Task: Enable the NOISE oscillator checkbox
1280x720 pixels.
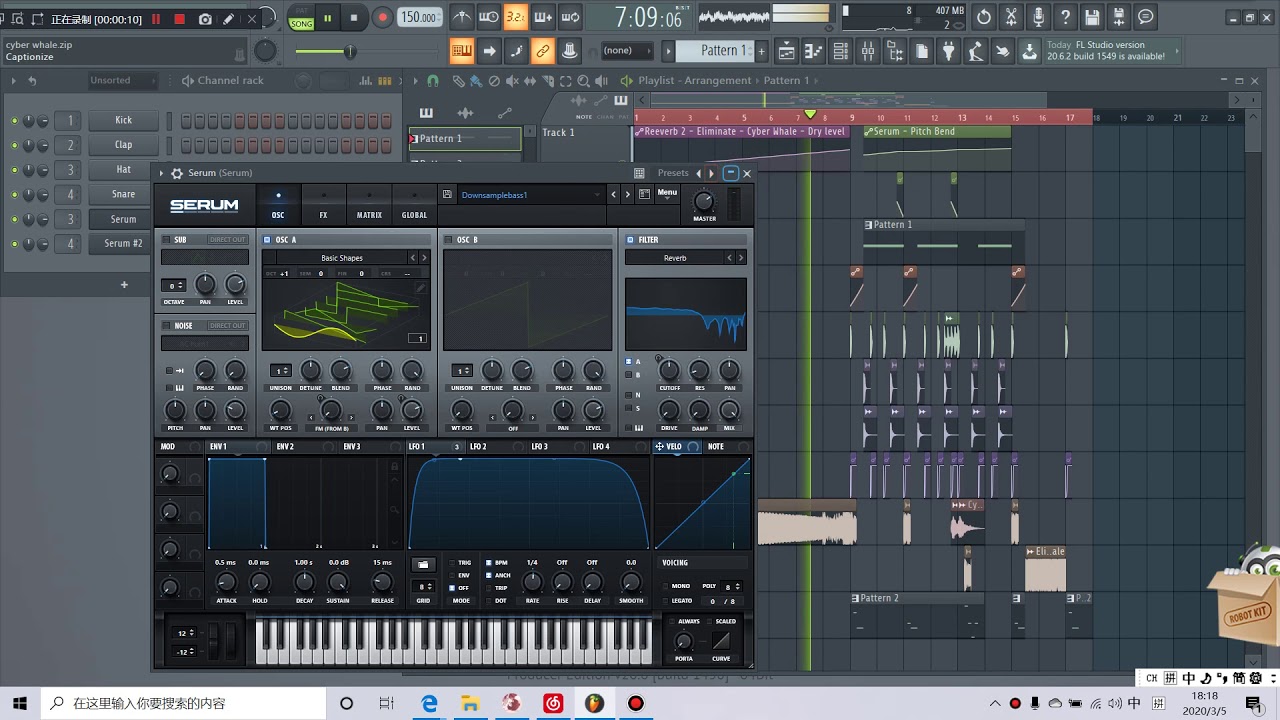Action: click(166, 325)
